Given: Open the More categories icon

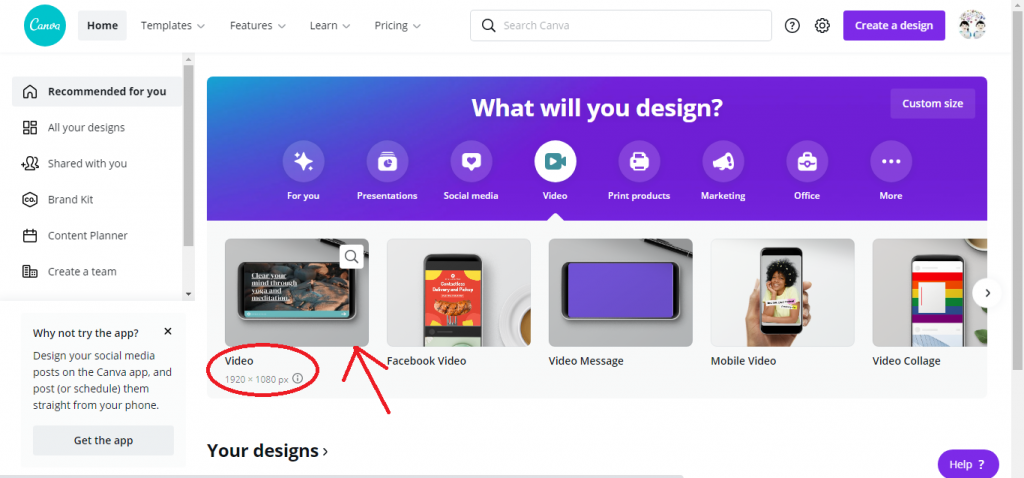Looking at the screenshot, I should pos(891,161).
